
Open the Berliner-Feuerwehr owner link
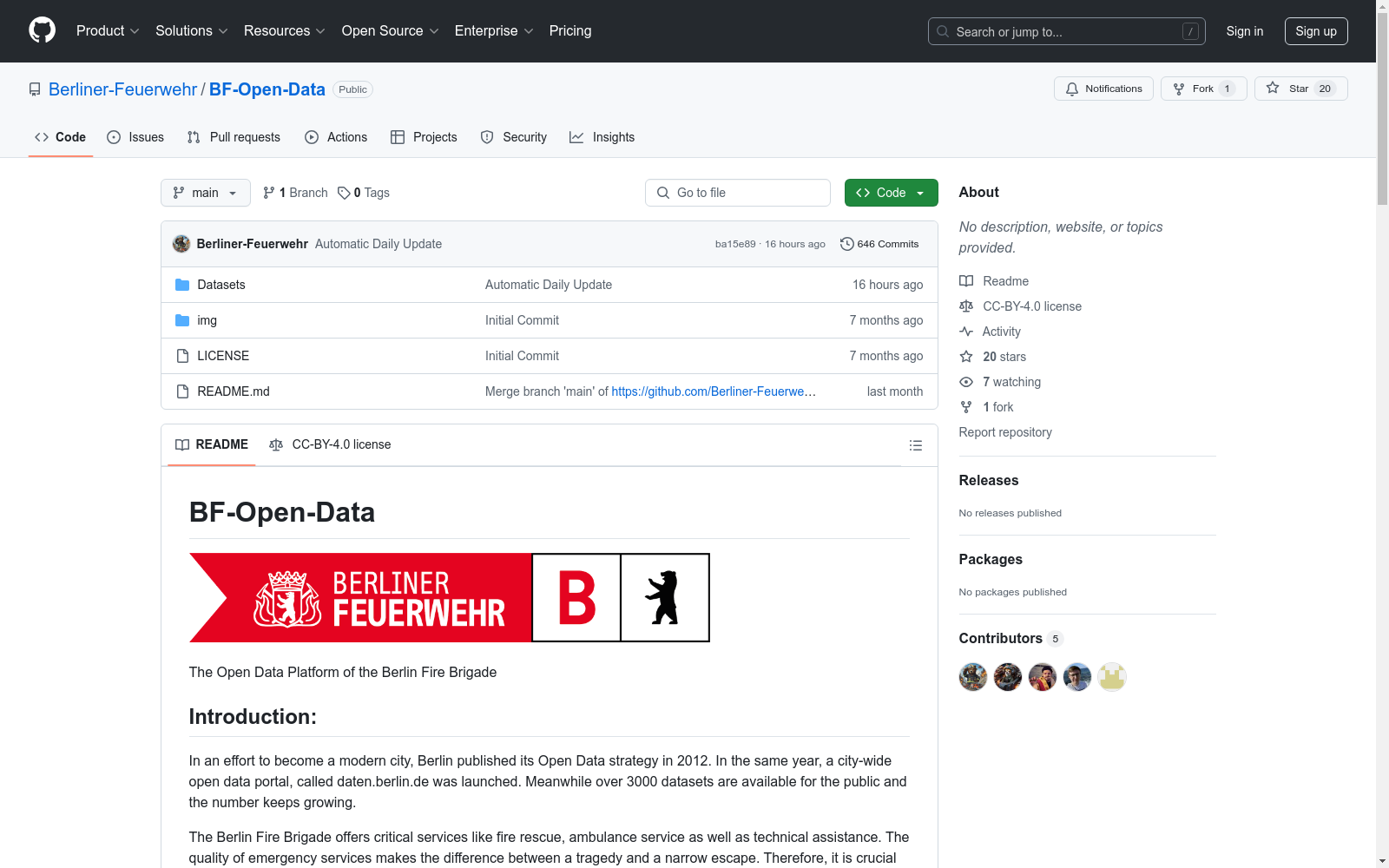pyautogui.click(x=122, y=89)
